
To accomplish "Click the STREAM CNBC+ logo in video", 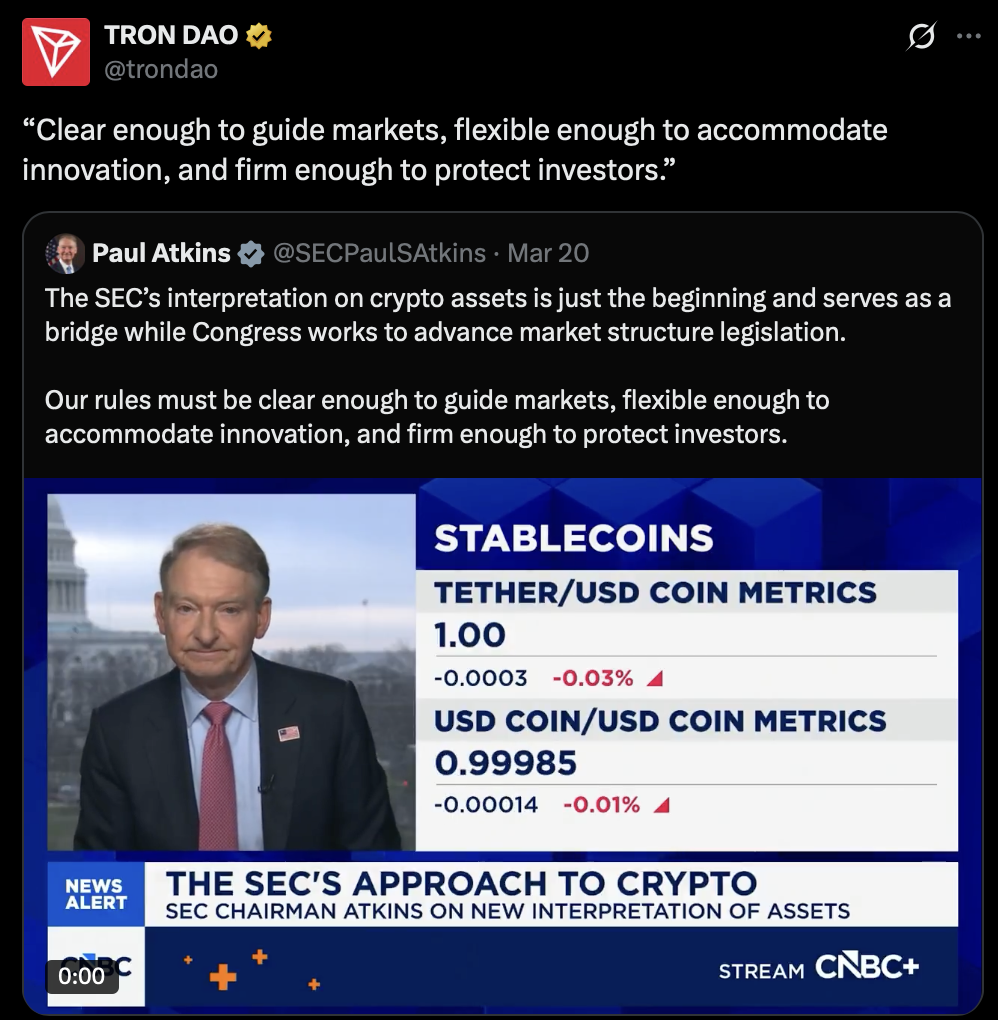I will point(818,969).
